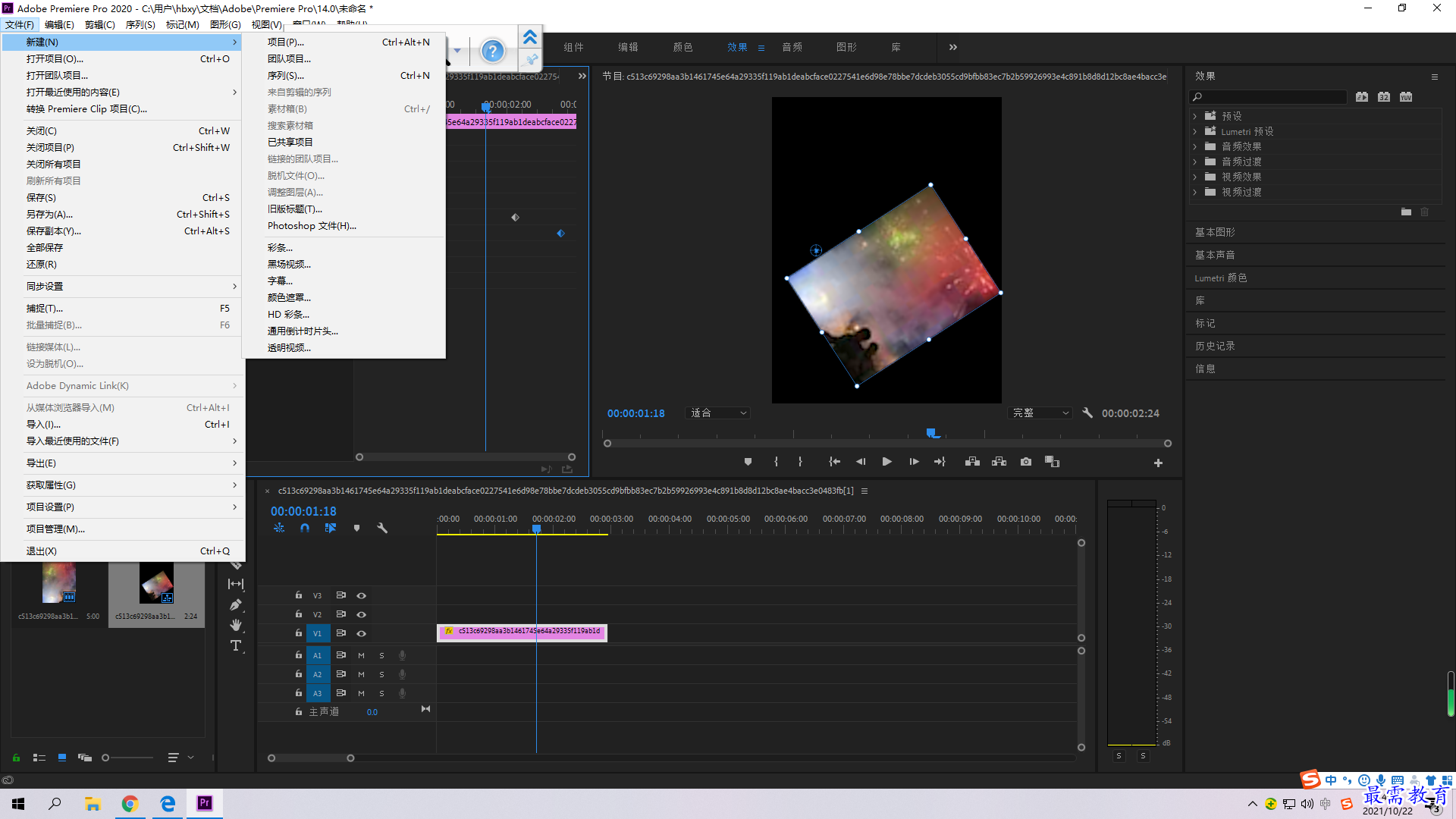
Task: Click Export Frame camera icon
Action: pos(1026,462)
